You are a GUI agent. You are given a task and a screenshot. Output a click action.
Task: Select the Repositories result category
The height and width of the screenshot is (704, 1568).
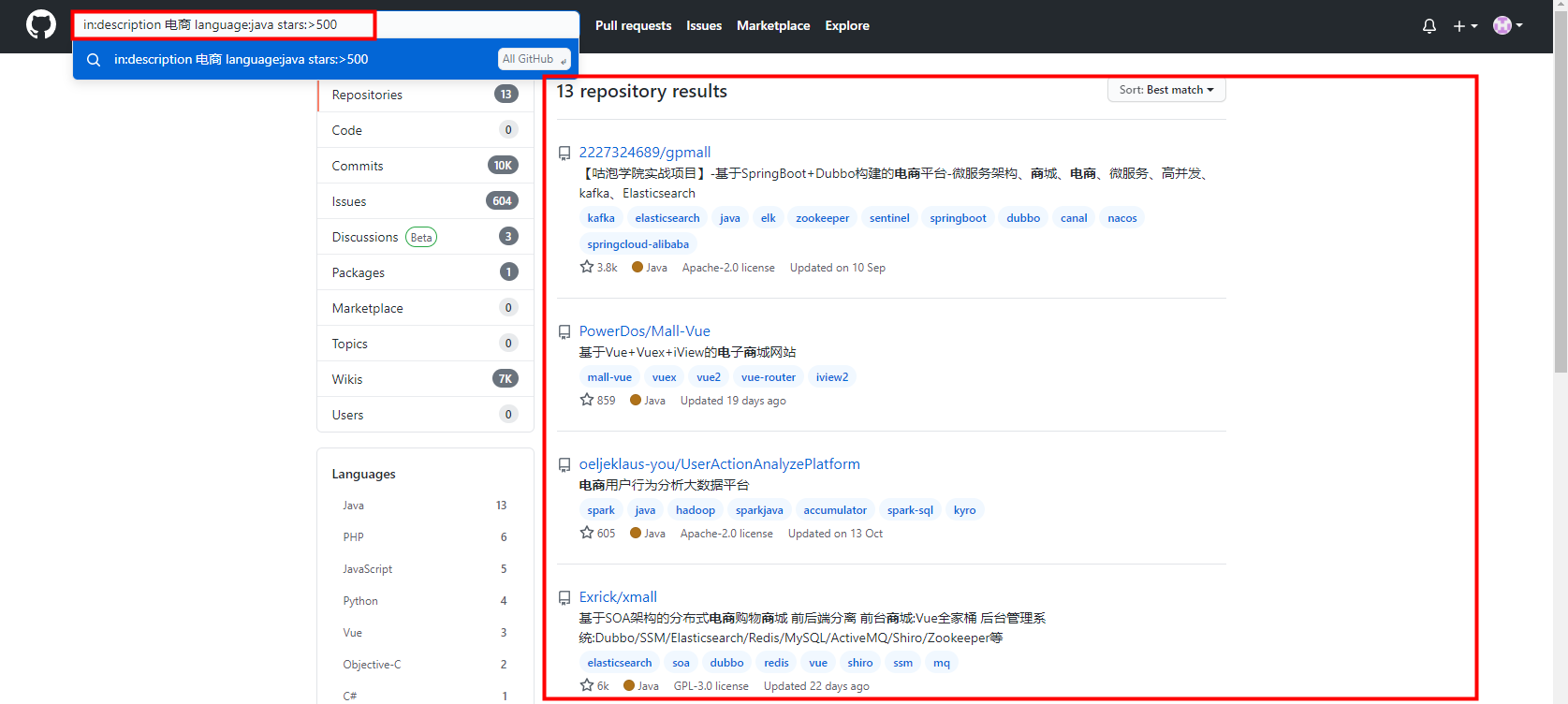[x=426, y=95]
